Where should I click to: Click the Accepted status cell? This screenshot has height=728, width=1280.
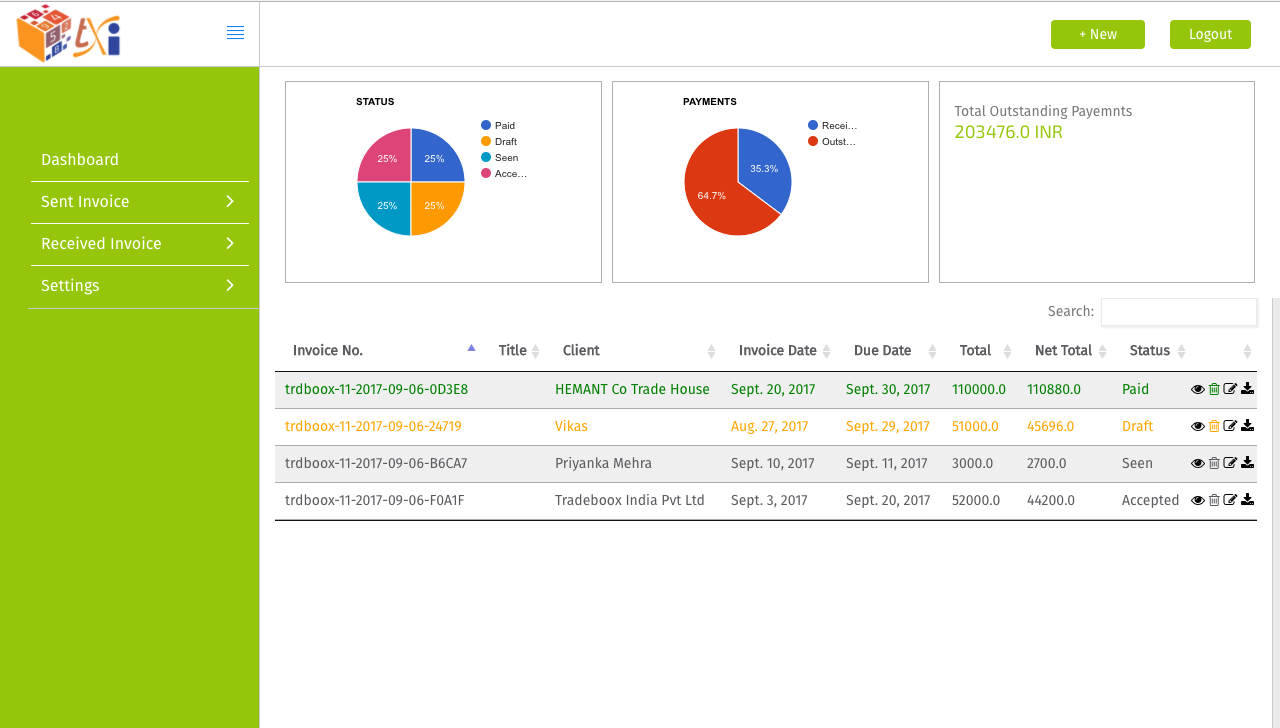pos(1151,500)
